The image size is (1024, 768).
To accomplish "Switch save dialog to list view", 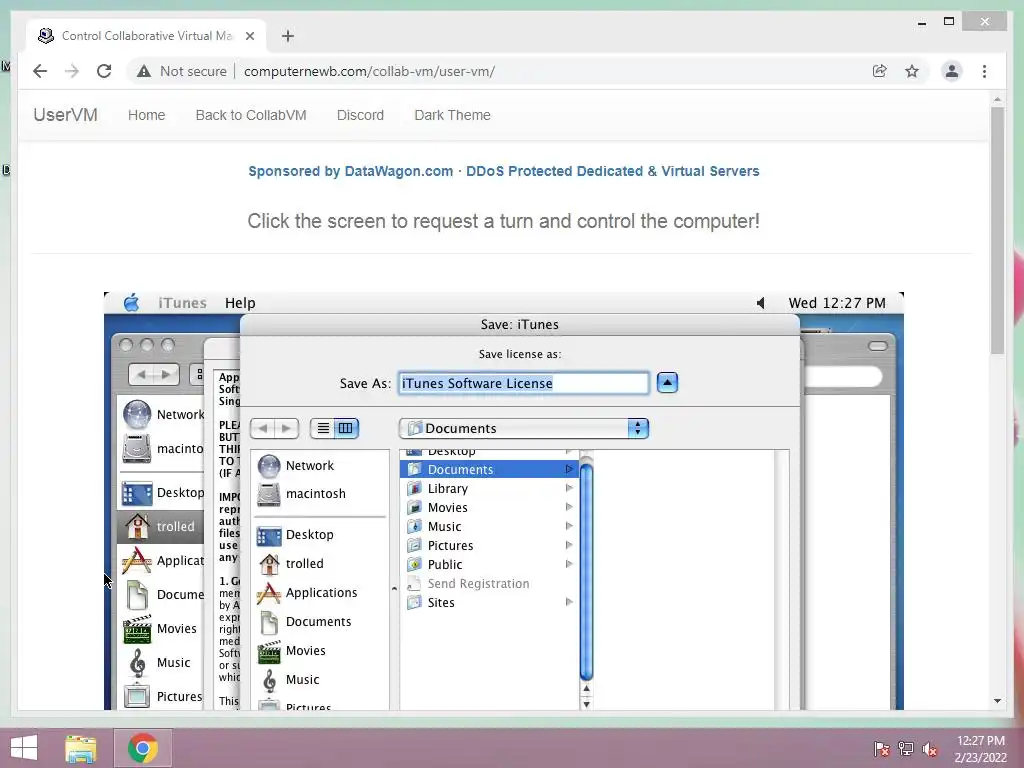I will 323,428.
